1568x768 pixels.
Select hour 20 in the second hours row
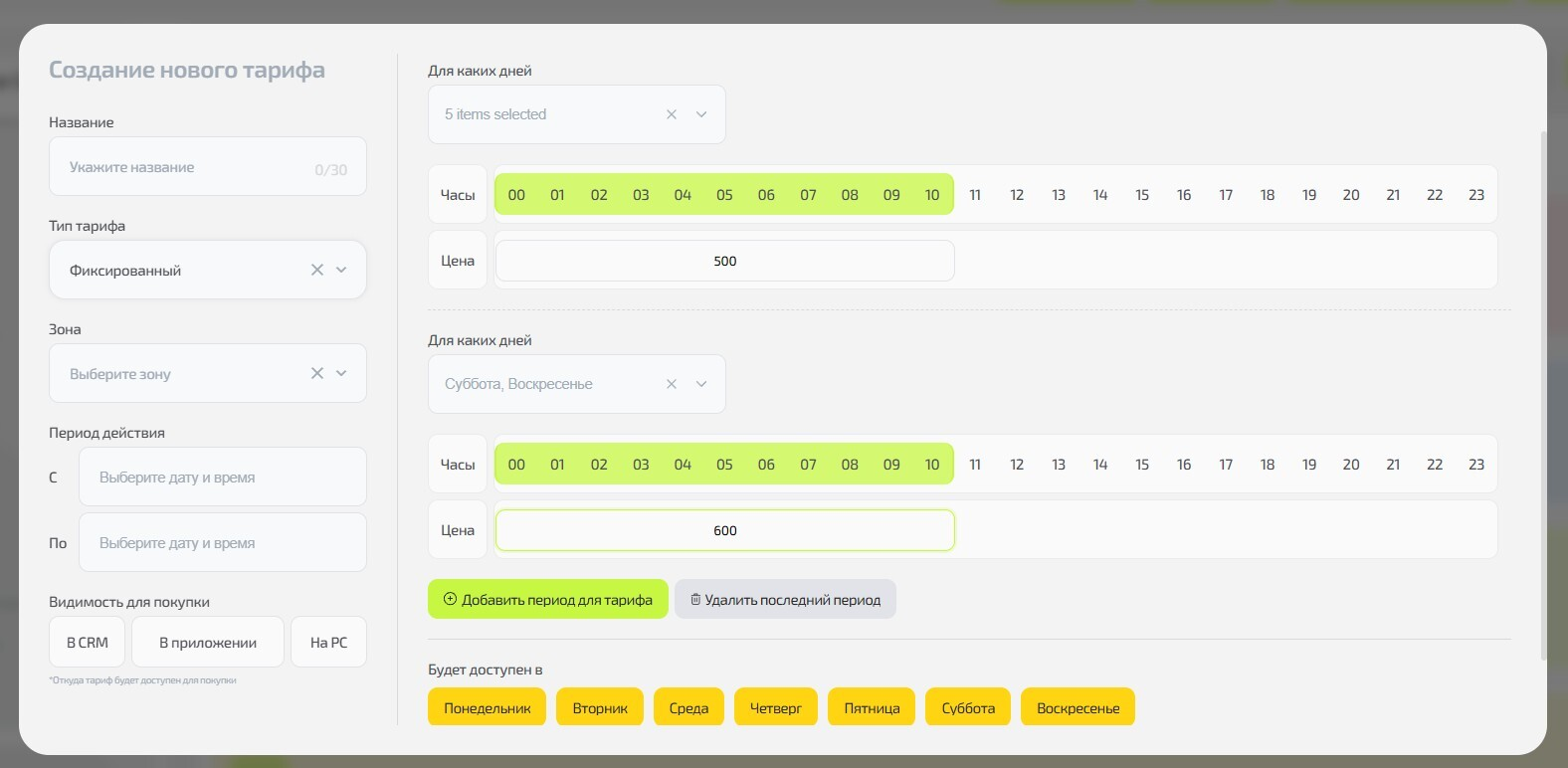pyautogui.click(x=1351, y=465)
